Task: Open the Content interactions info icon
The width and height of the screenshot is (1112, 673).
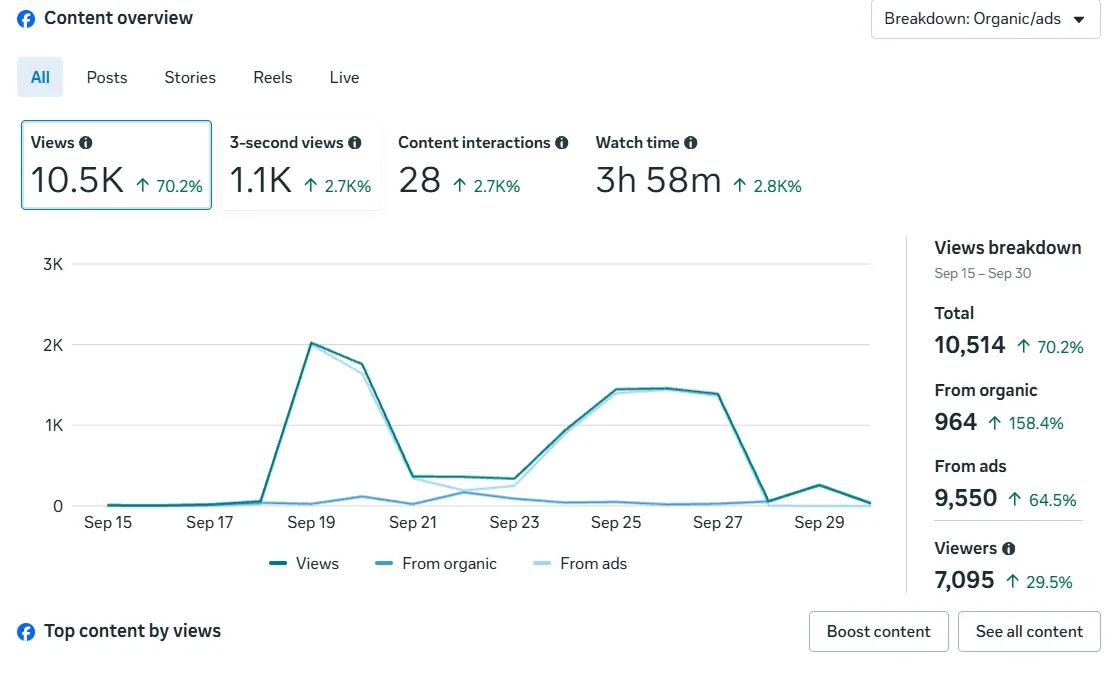Action: tap(562, 143)
